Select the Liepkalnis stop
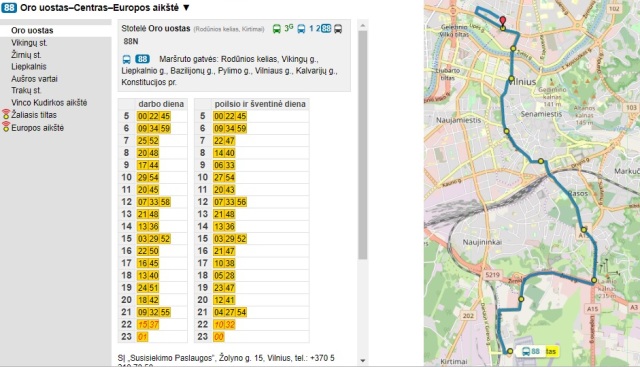This screenshot has height=367, width=640. tap(29, 67)
